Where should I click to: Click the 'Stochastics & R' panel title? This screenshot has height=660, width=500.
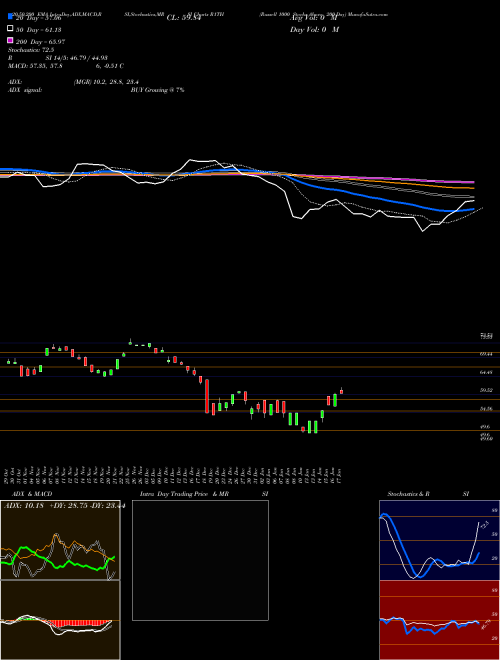click(408, 494)
